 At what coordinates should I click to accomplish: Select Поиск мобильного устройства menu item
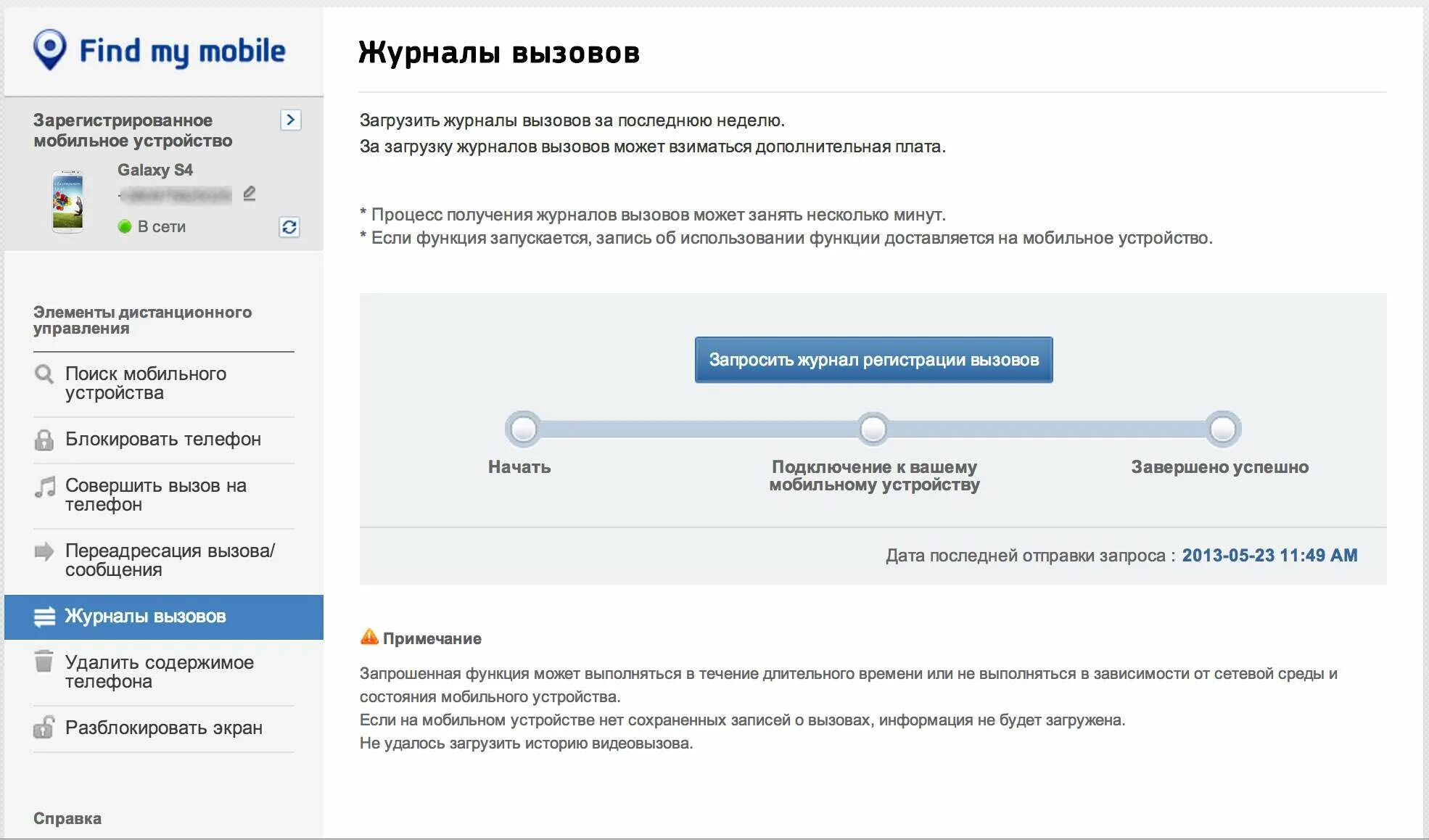point(163,384)
